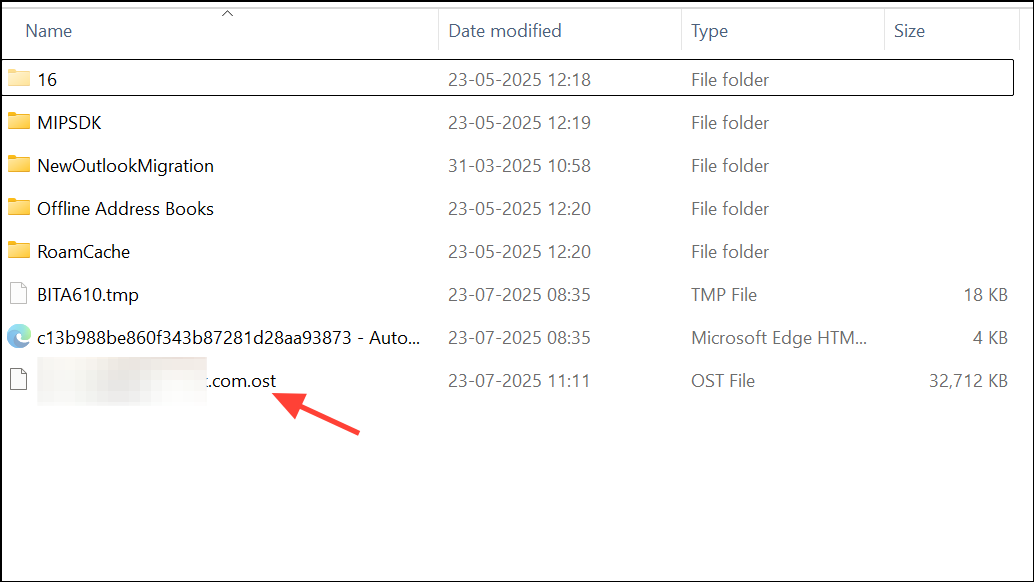Toggle the sort chevron above Name
Viewport: 1034px width, 582px height.
pyautogui.click(x=228, y=13)
